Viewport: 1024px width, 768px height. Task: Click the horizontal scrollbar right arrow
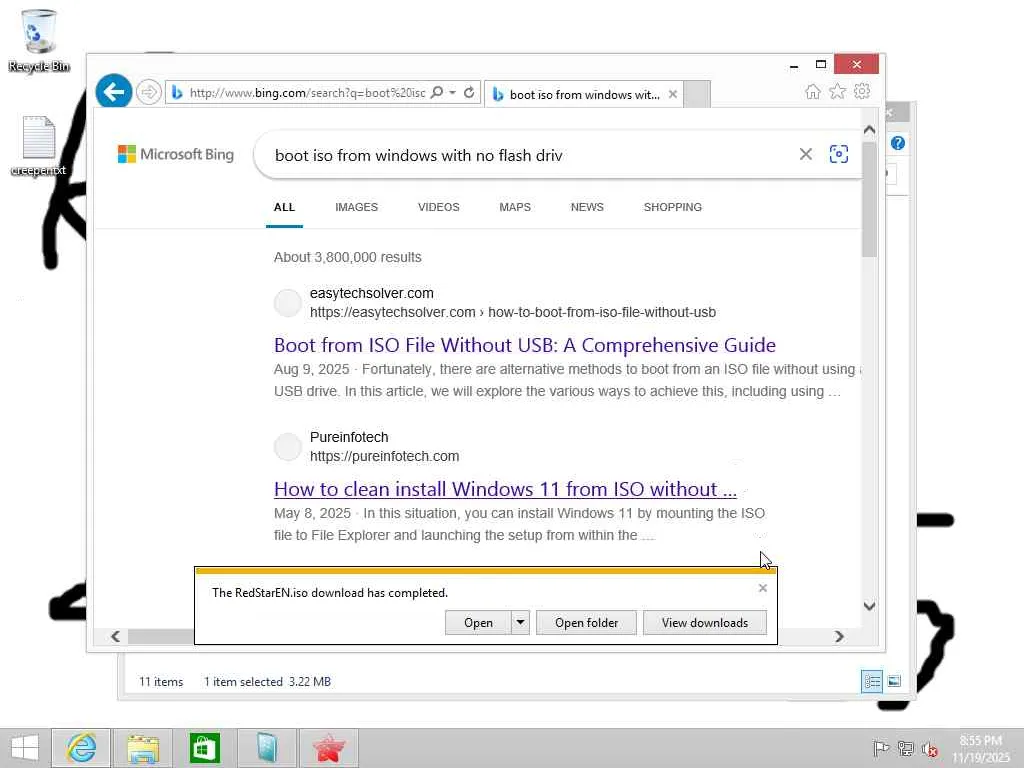coord(839,636)
